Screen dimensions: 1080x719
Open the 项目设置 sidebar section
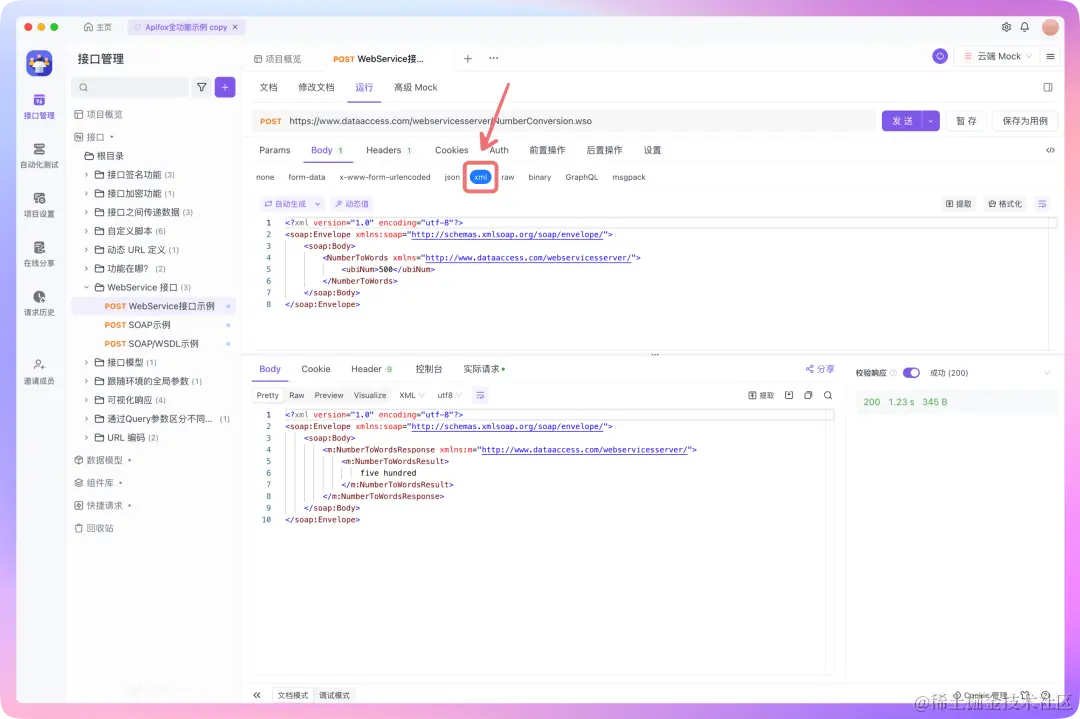click(39, 205)
